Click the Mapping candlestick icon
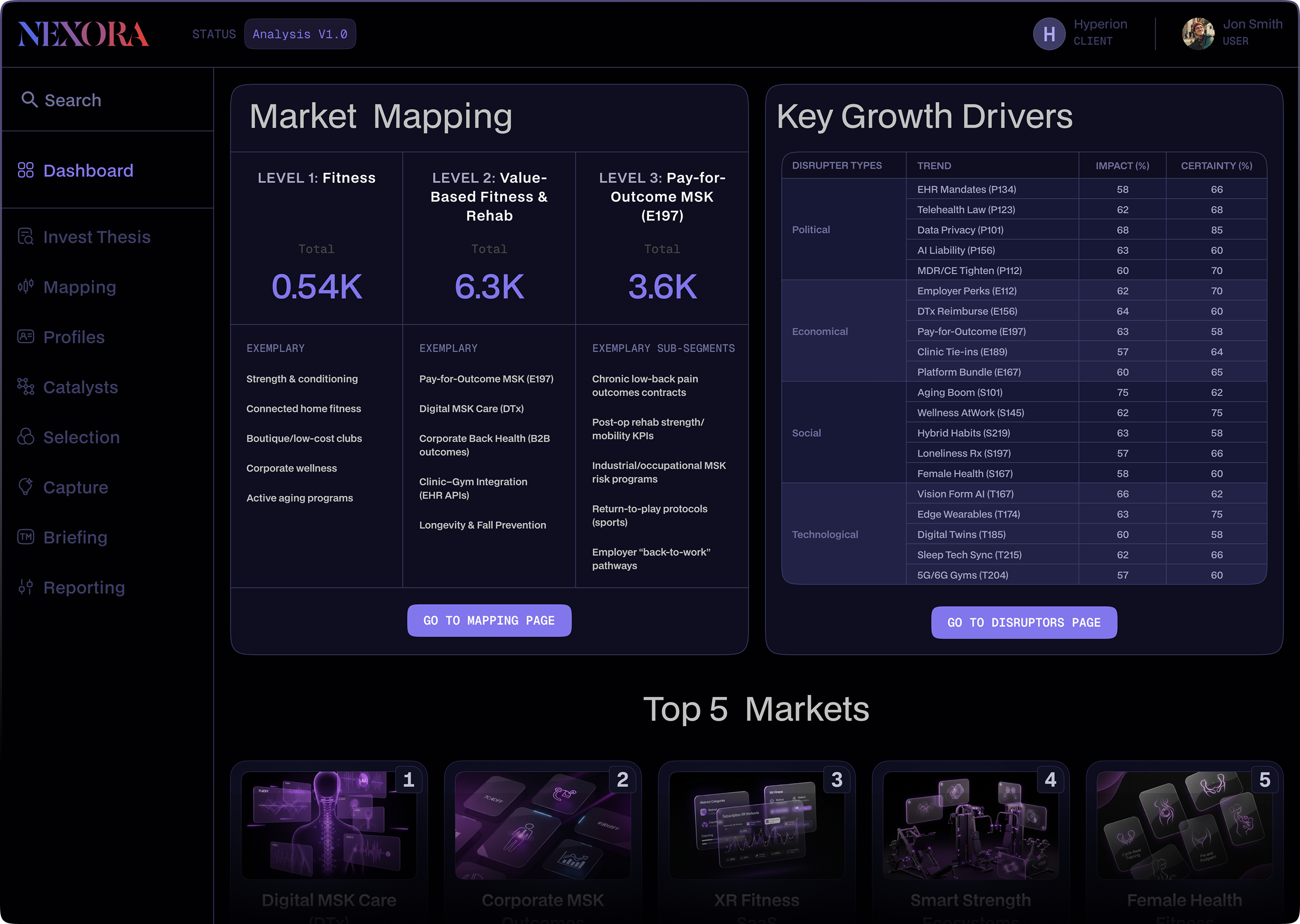The height and width of the screenshot is (924, 1300). [25, 286]
